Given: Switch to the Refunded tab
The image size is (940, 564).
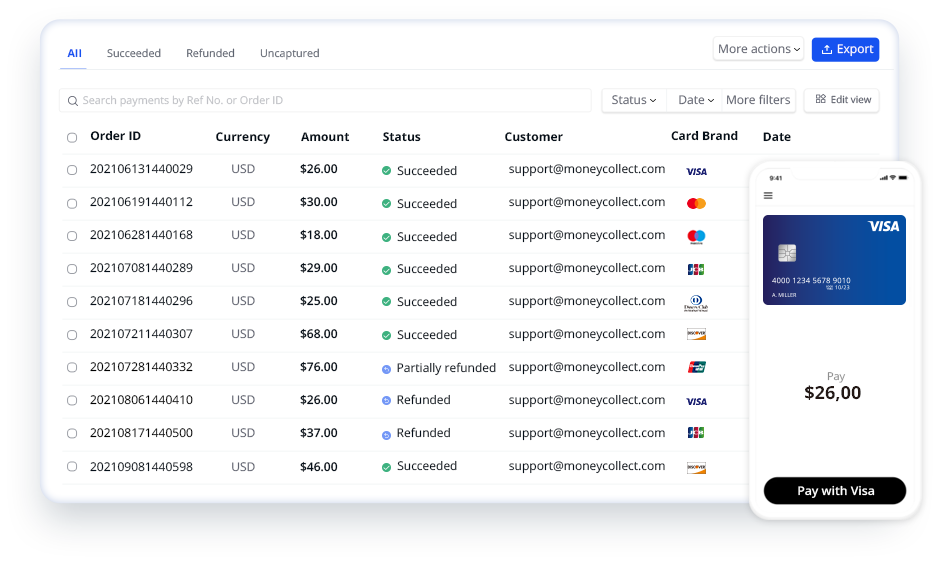Looking at the screenshot, I should coord(210,53).
